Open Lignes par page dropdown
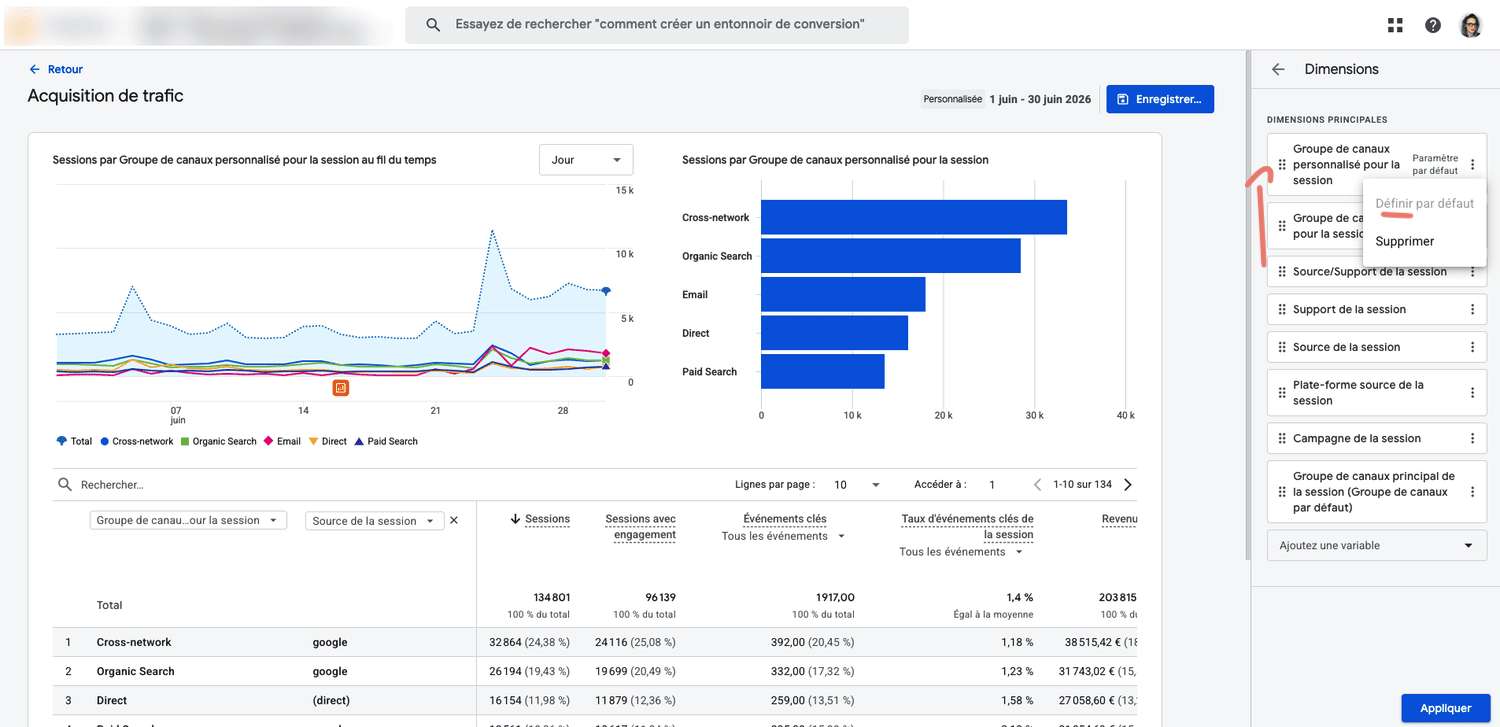The width and height of the screenshot is (1500, 727). pyautogui.click(x=857, y=485)
